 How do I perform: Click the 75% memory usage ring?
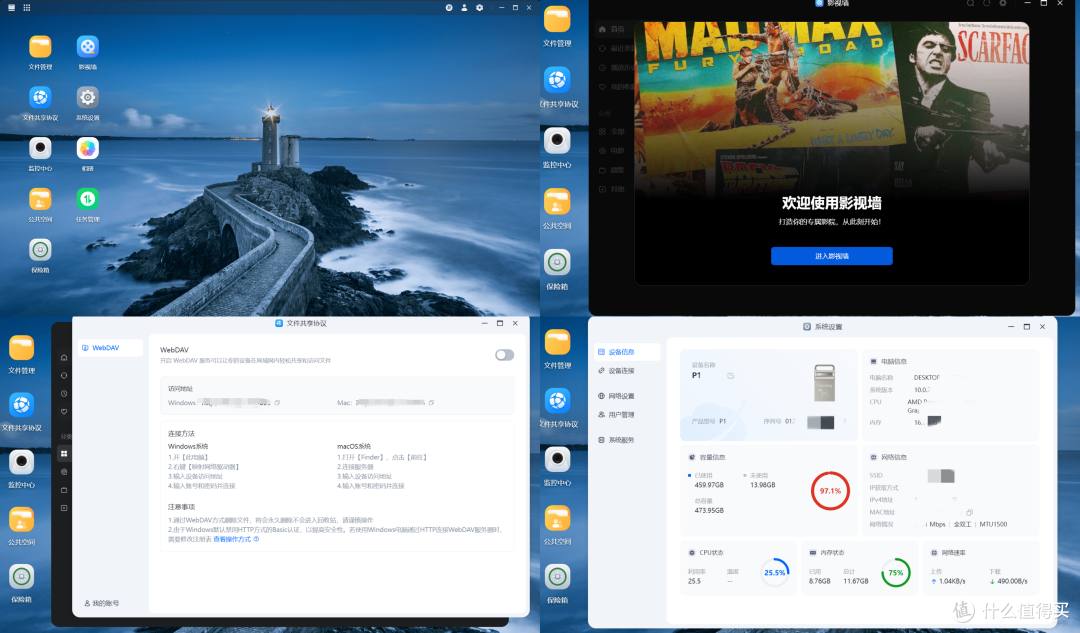[895, 572]
